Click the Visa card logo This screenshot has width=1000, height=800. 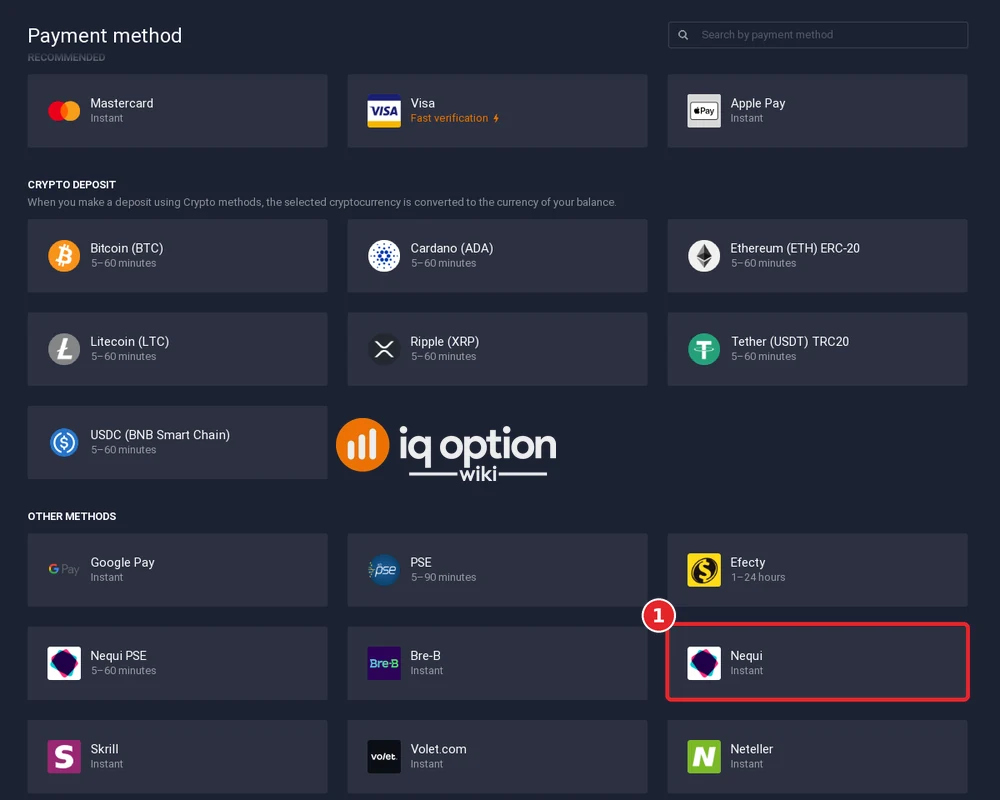point(384,111)
